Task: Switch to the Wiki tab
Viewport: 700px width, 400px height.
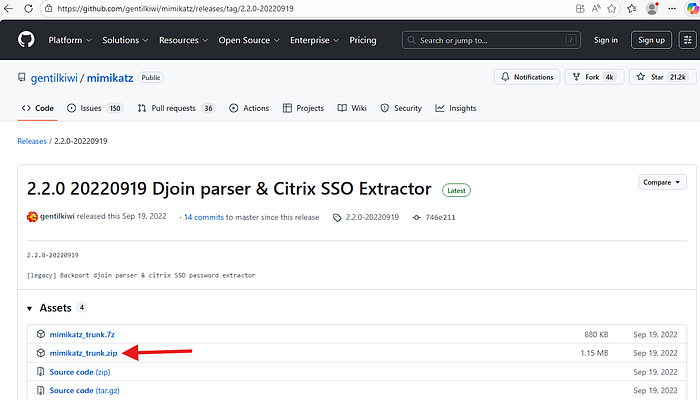Action: (x=352, y=108)
